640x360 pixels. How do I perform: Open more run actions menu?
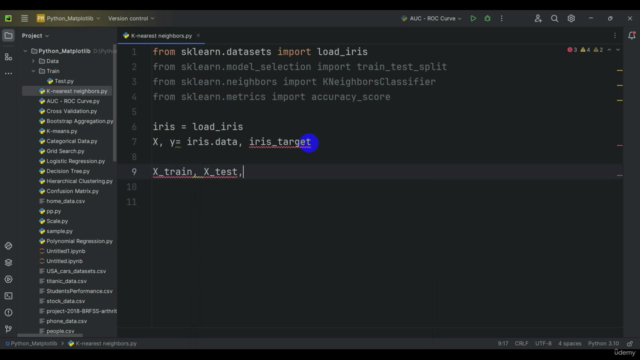coord(502,18)
